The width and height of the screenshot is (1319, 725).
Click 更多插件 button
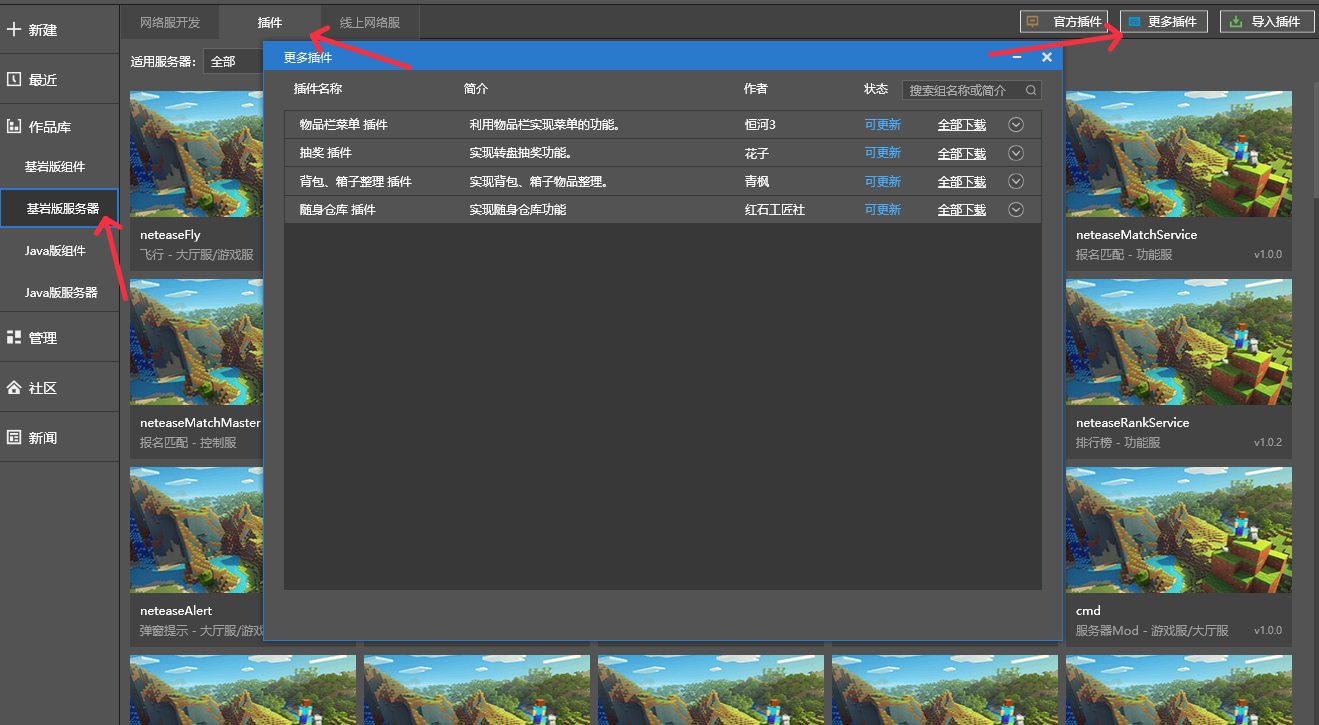(1164, 21)
